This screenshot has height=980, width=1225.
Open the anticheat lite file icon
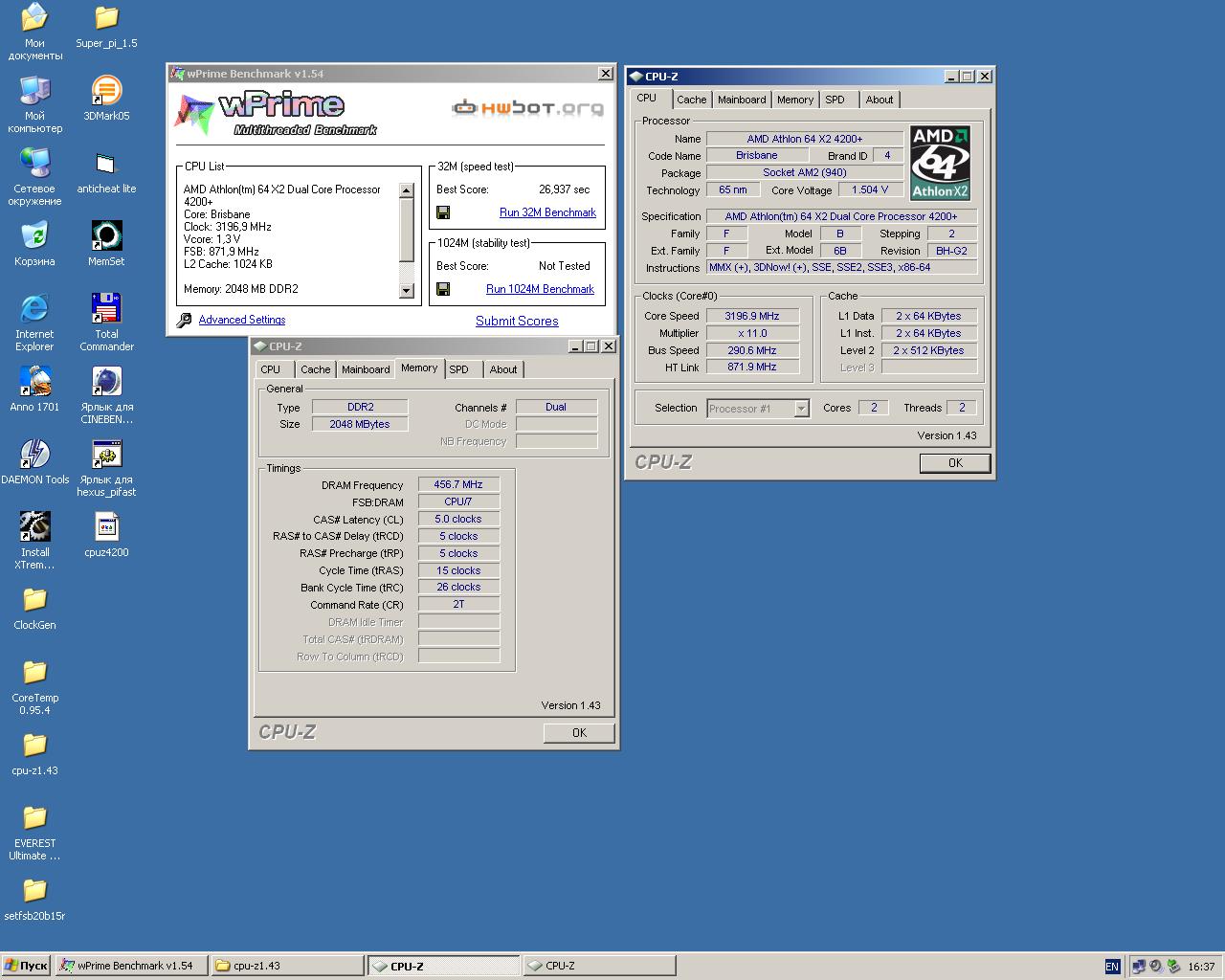pos(106,171)
